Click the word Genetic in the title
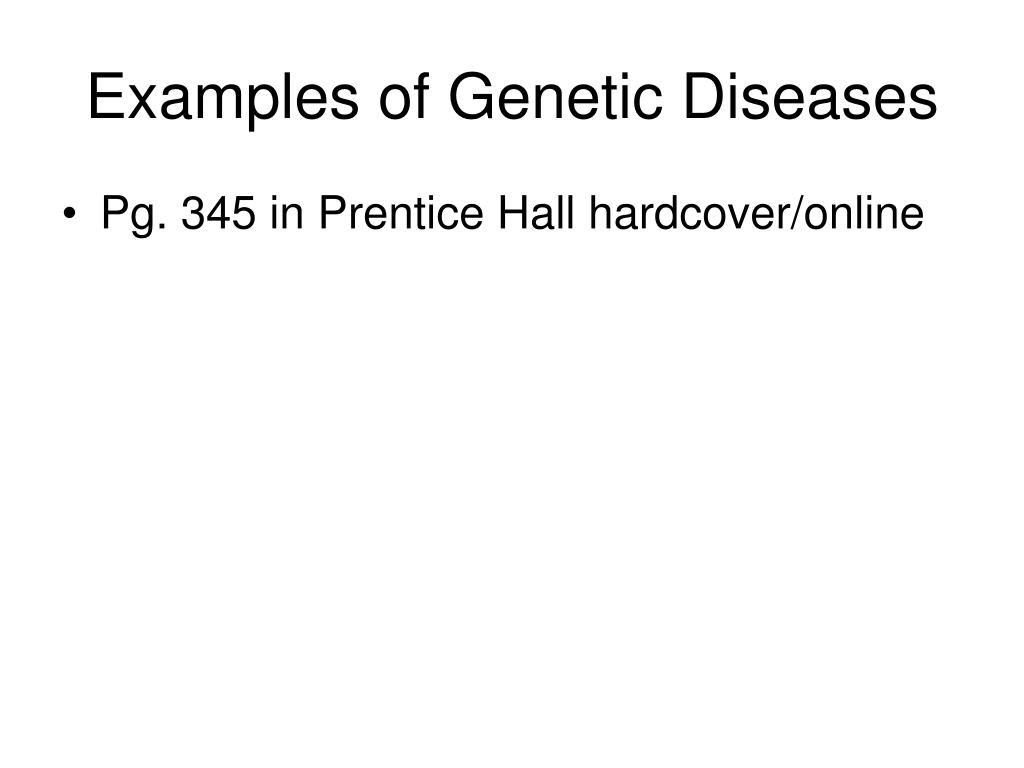The image size is (1024, 768). (556, 96)
